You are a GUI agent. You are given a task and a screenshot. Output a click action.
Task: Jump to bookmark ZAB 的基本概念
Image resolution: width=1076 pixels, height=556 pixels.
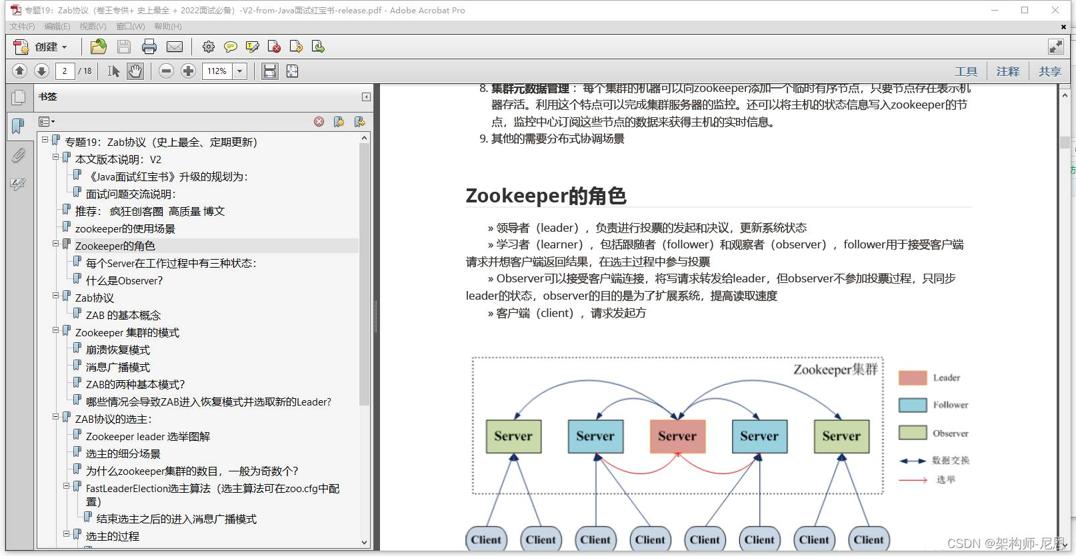[123, 315]
